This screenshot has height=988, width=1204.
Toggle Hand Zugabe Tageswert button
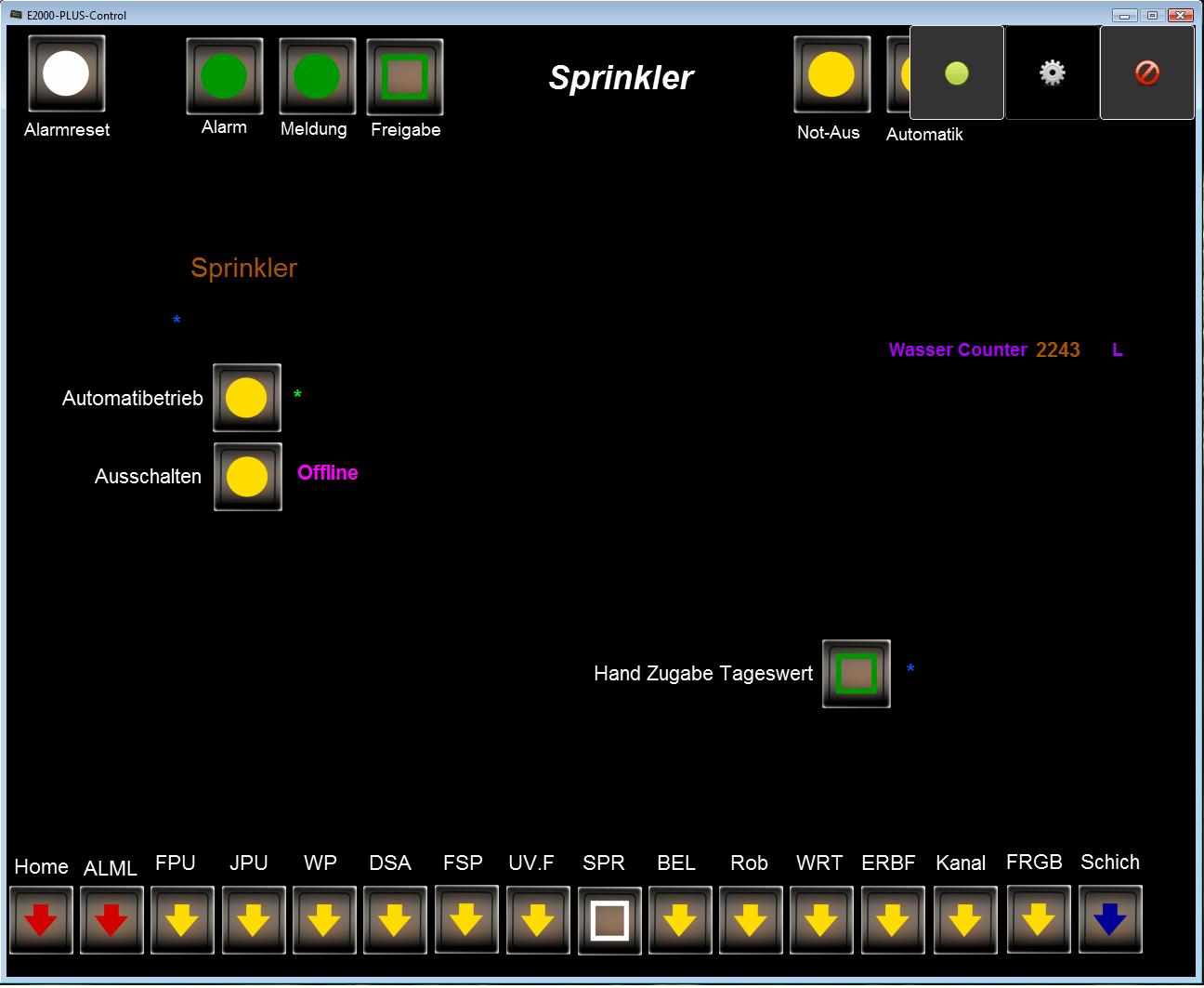pos(856,674)
